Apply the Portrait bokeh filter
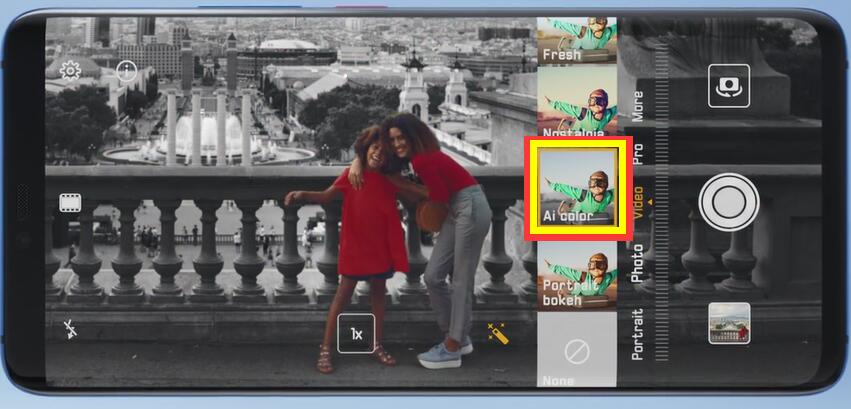 577,278
